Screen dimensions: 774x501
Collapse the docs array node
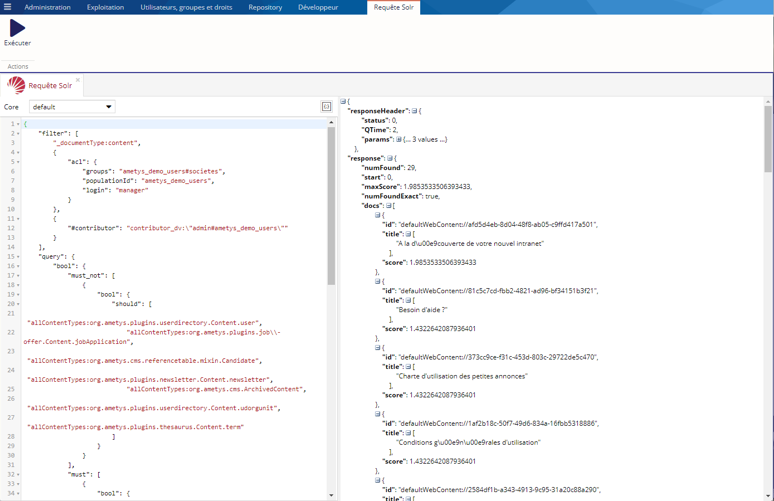tap(388, 206)
